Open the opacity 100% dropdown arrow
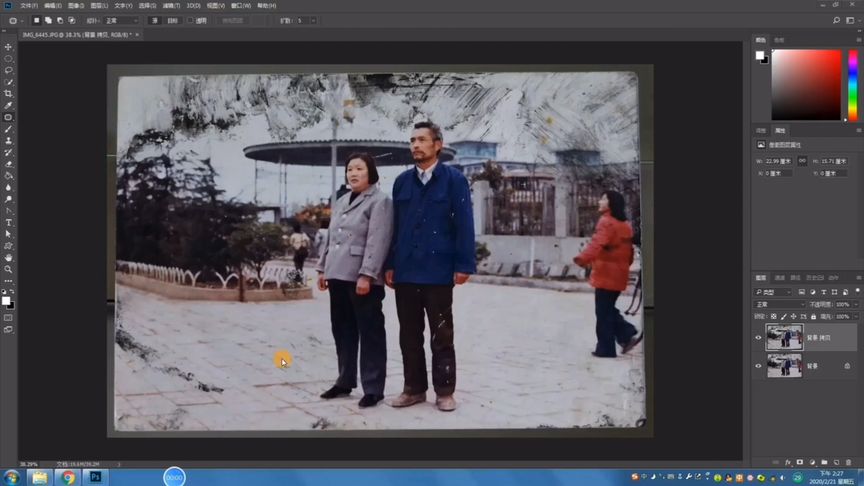Viewport: 864px width, 486px height. pos(856,304)
